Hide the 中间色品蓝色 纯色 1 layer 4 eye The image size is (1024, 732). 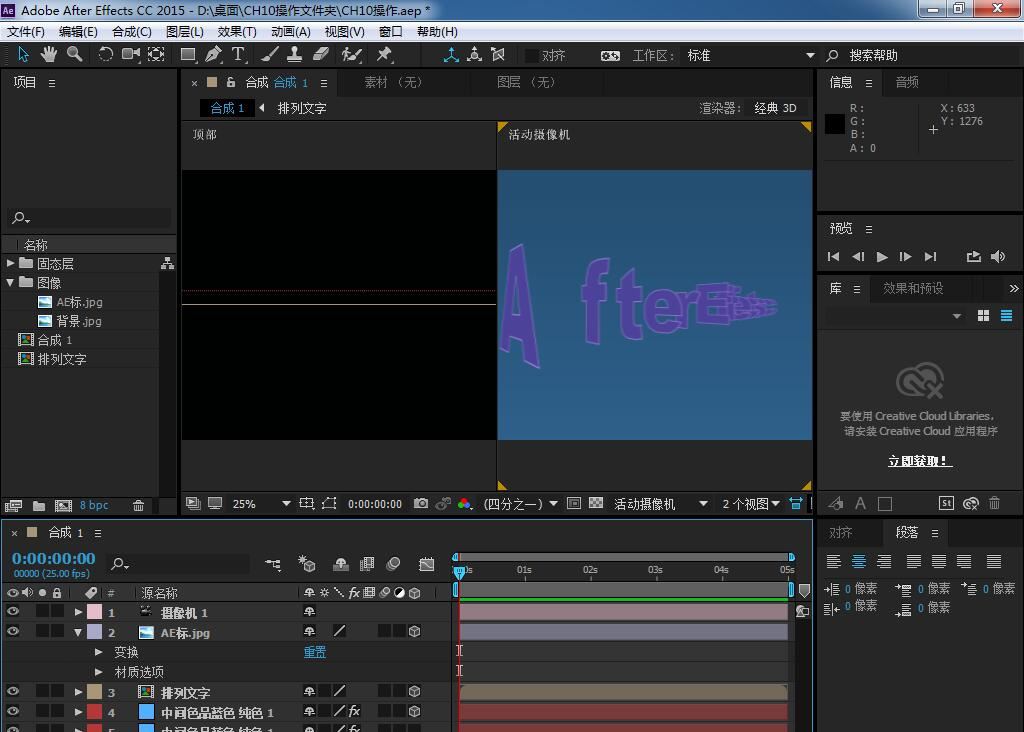[x=12, y=711]
